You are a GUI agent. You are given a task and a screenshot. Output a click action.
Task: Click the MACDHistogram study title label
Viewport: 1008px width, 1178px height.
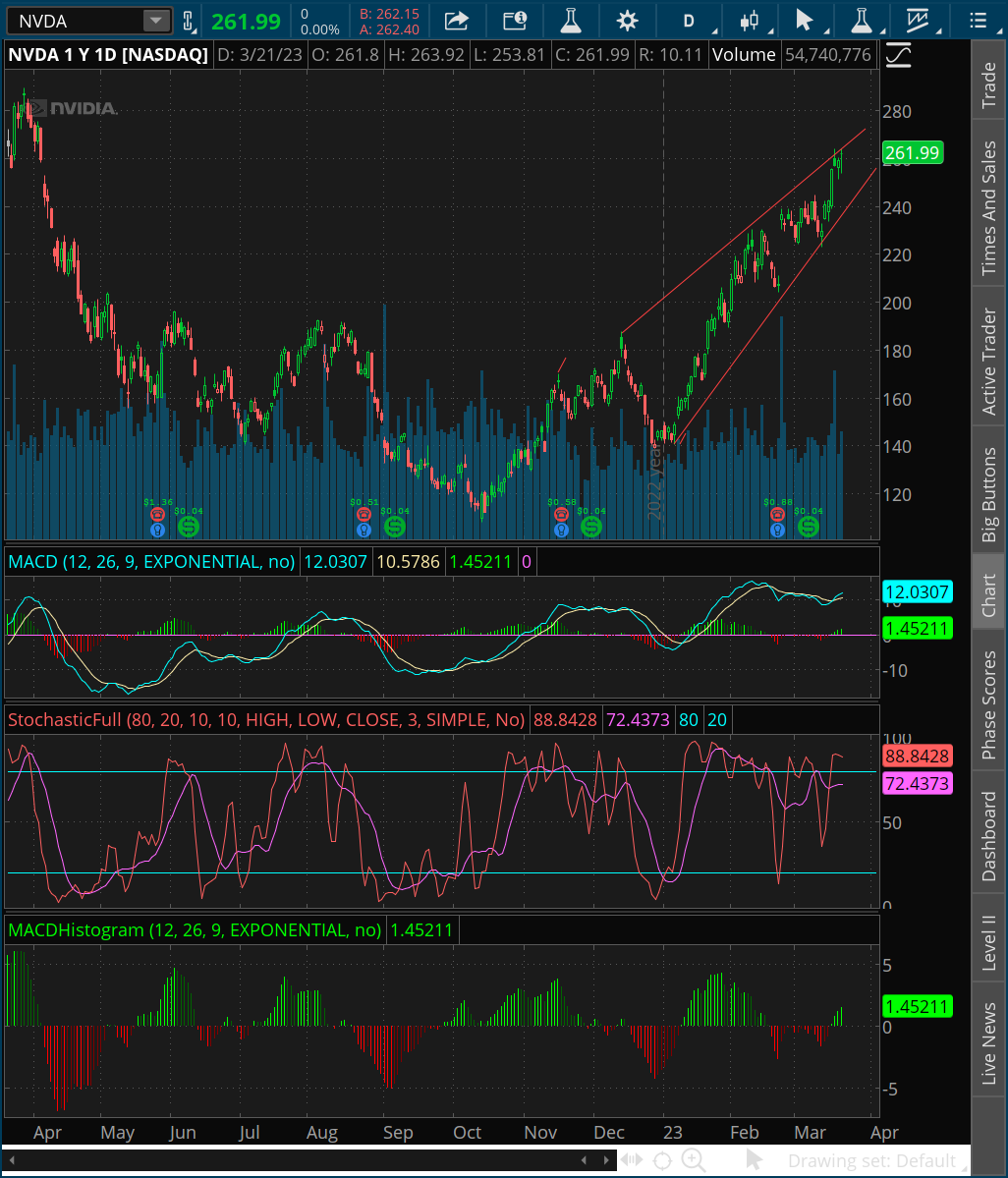click(x=195, y=930)
